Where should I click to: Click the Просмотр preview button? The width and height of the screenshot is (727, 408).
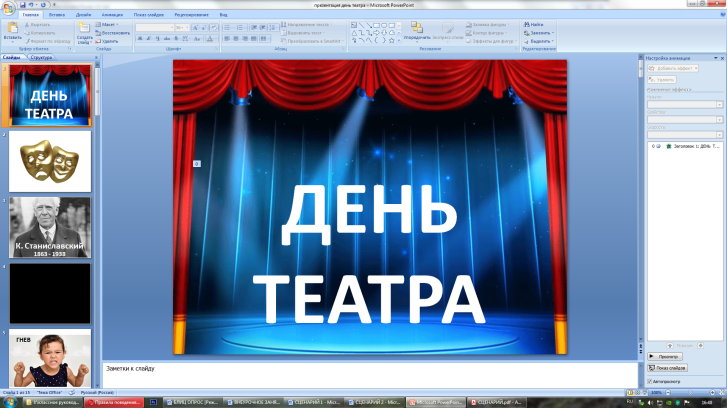(666, 356)
